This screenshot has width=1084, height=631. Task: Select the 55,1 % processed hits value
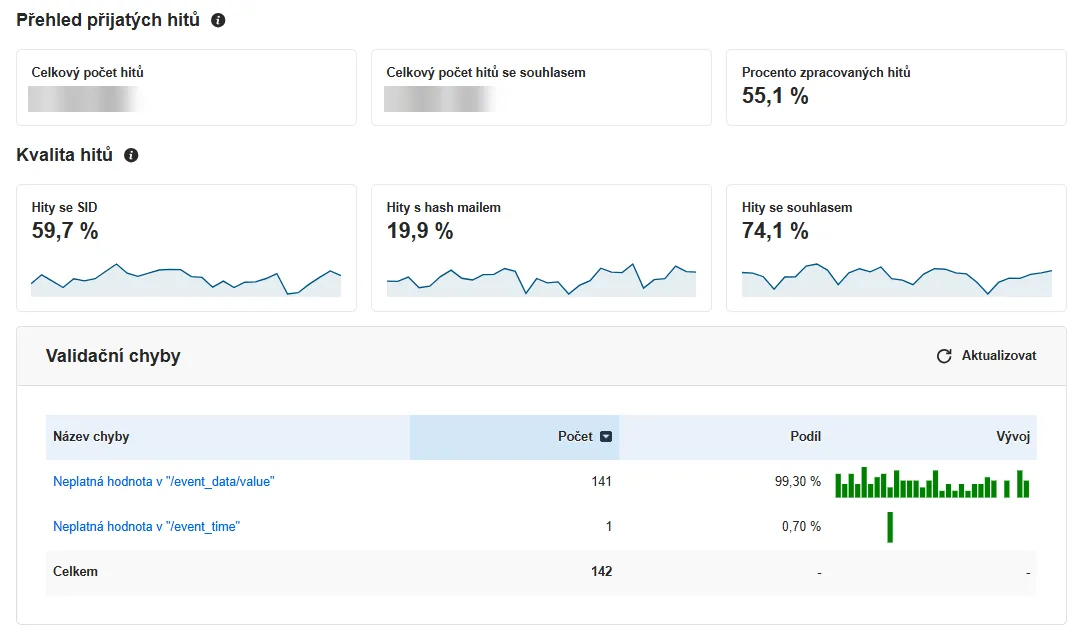[775, 96]
